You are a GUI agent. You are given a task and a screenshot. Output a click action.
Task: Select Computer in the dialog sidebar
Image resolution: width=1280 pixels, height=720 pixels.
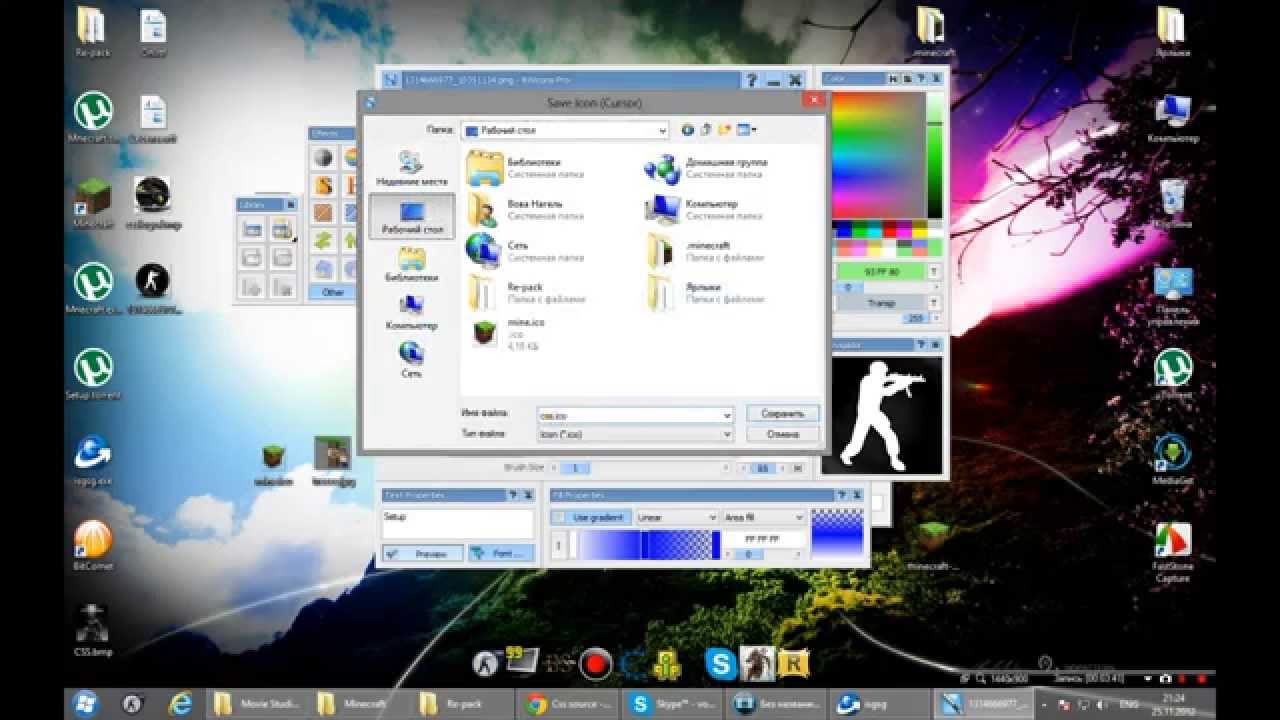pos(411,313)
